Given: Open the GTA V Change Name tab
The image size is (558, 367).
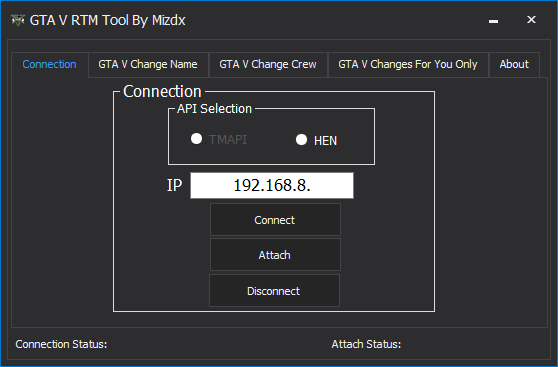Looking at the screenshot, I should tap(148, 64).
